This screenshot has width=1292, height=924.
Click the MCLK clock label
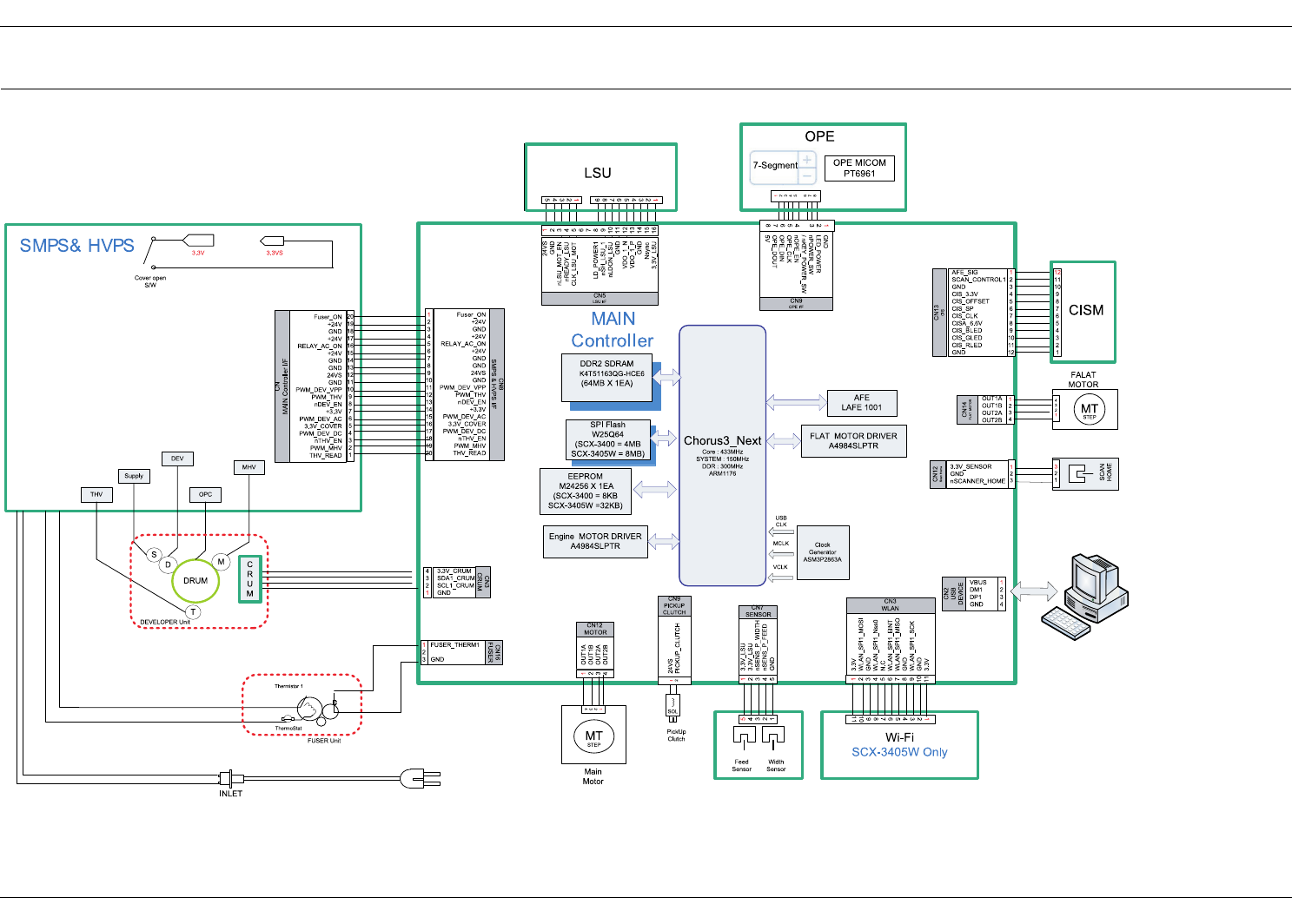781,544
